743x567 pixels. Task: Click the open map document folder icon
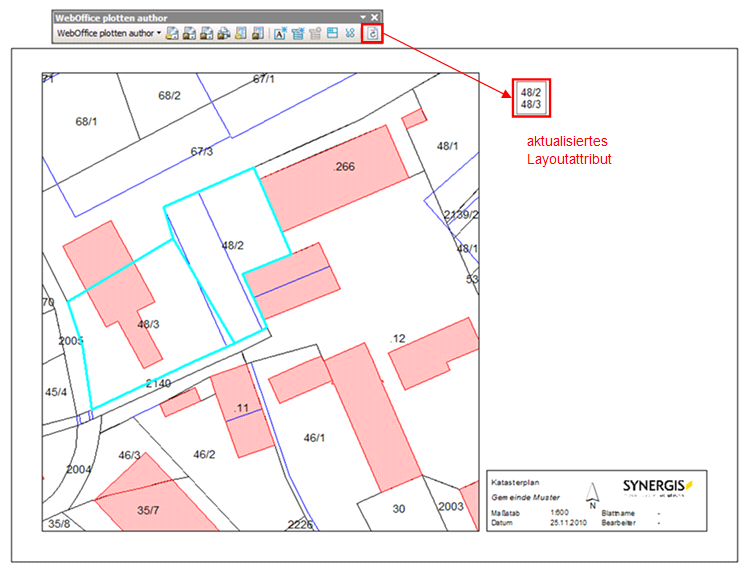pyautogui.click(x=172, y=33)
